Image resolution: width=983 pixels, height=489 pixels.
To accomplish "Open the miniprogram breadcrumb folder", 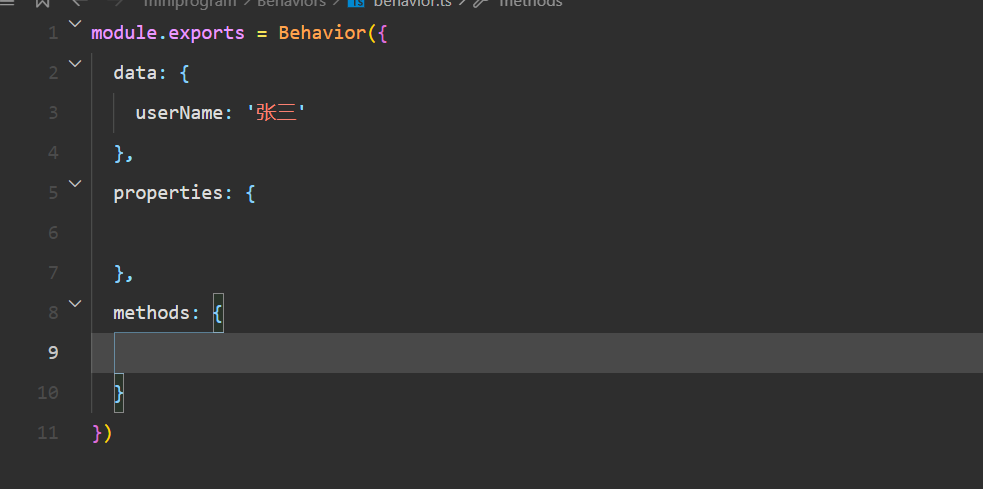I will point(191,3).
